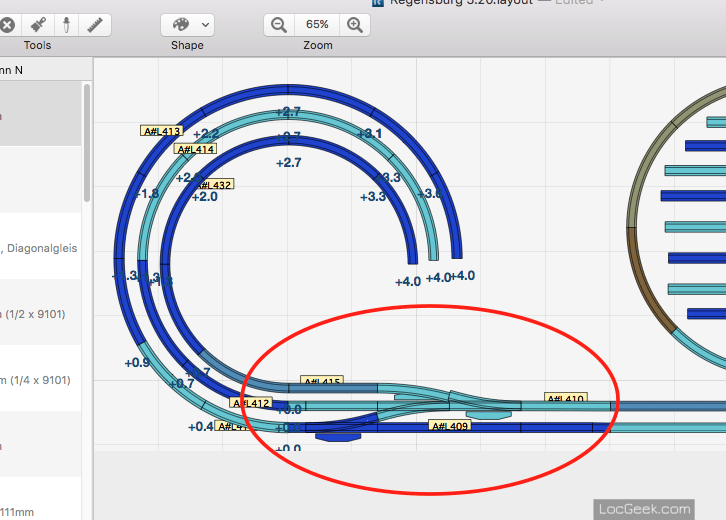Screen dimensions: 726x520
Task: Expand the Shape dropdown arrow
Action: [206, 25]
